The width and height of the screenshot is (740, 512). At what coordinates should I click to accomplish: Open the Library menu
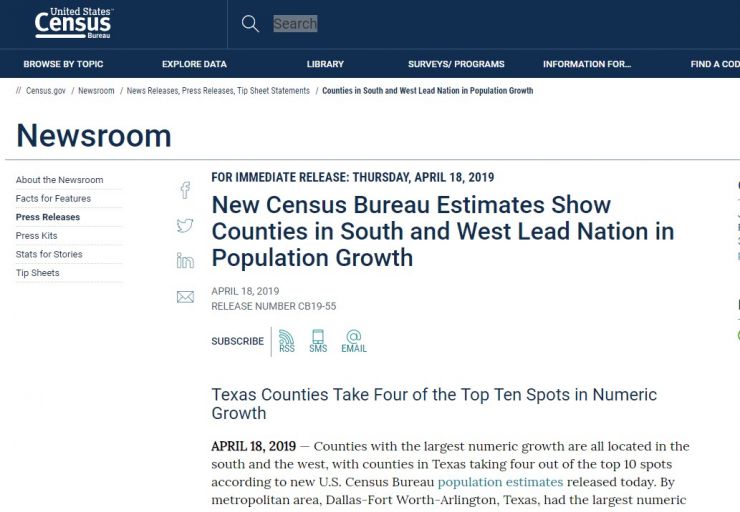(325, 64)
